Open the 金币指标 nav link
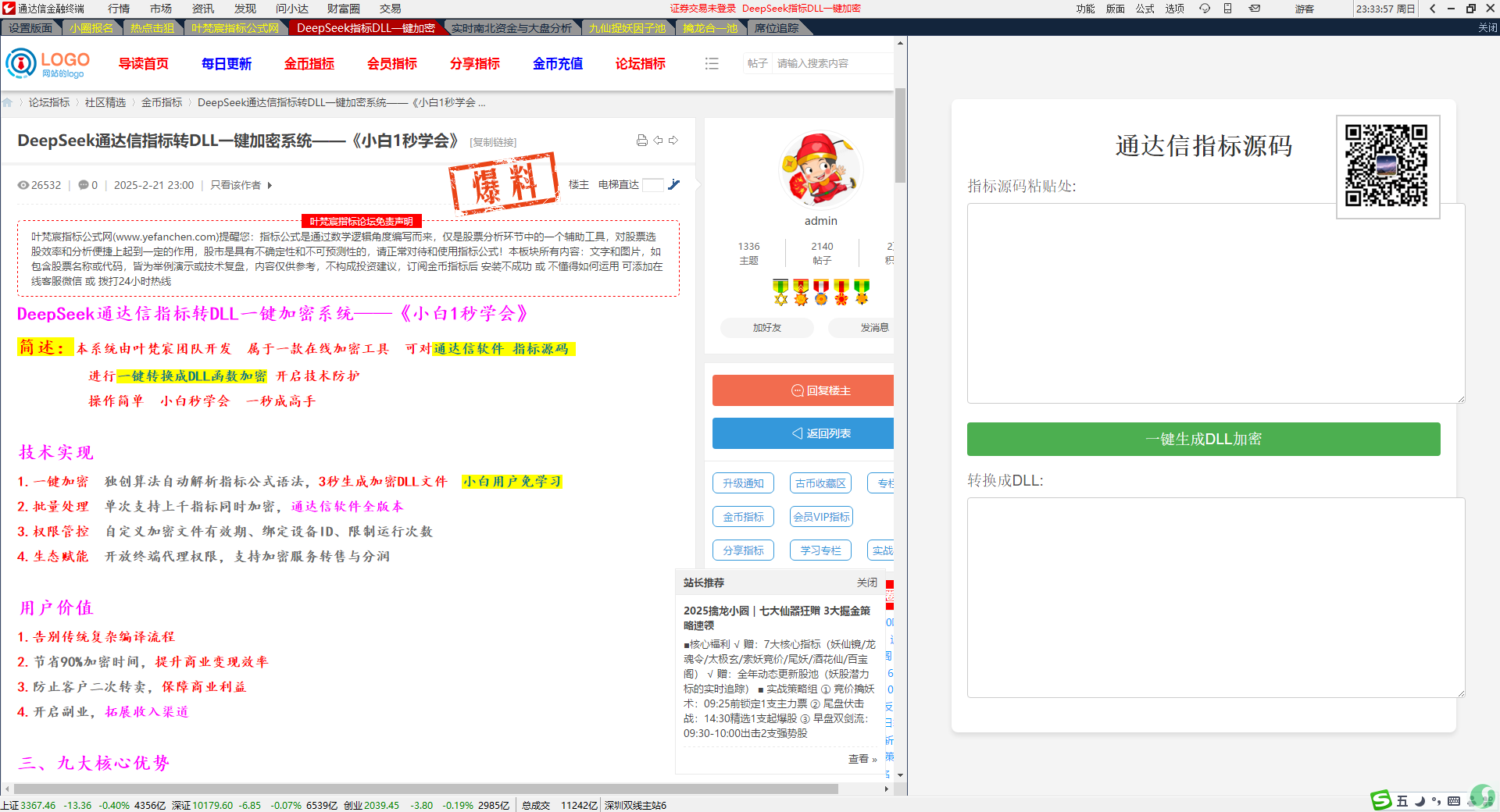Screen dimensions: 1500x812 click(309, 63)
